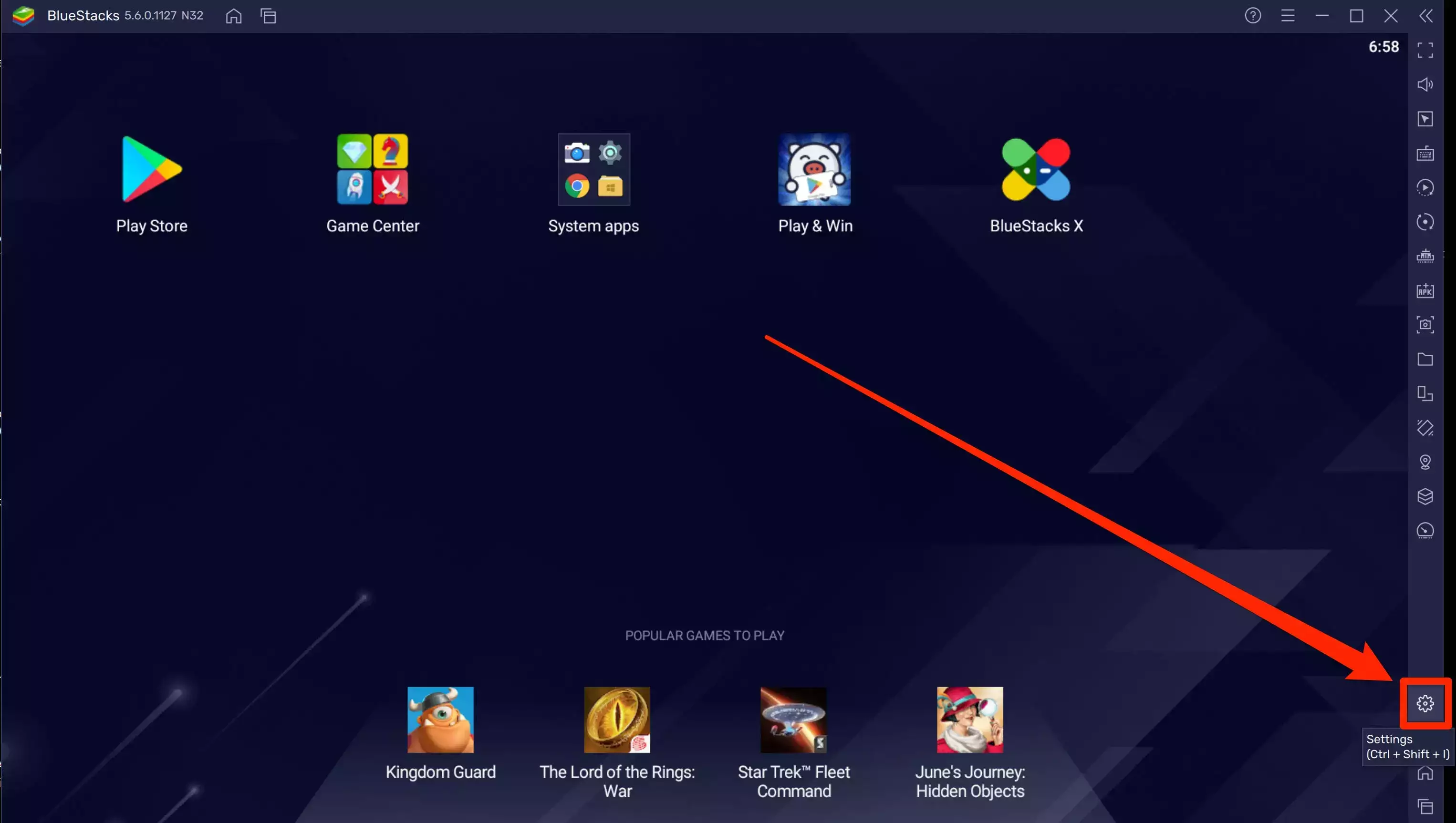Viewport: 1456px width, 823px height.
Task: Open the multi-instance manager layers icon
Action: click(x=1425, y=496)
